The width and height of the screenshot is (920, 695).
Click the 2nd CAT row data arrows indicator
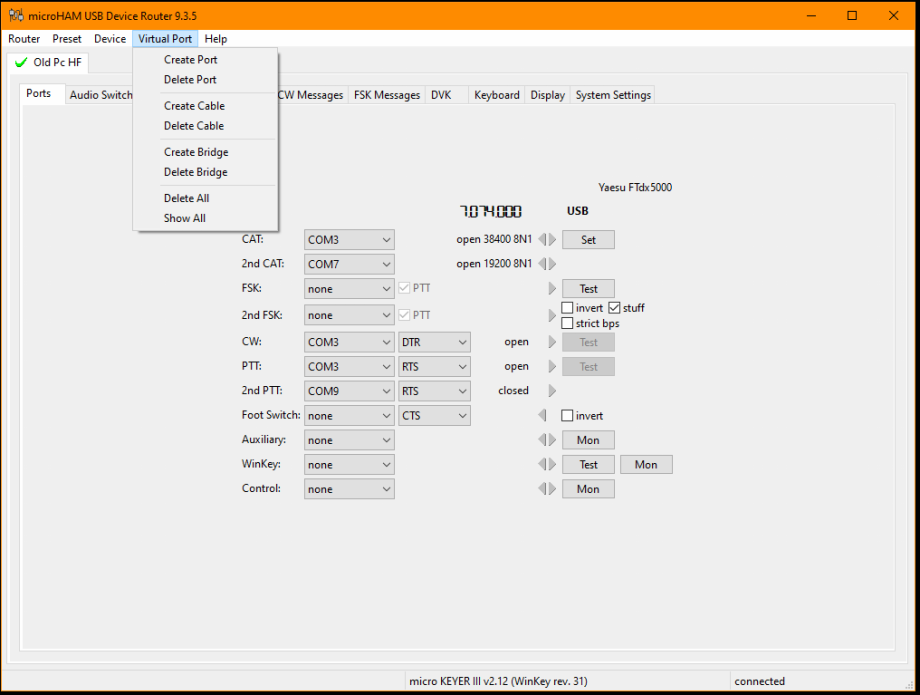pyautogui.click(x=547, y=264)
